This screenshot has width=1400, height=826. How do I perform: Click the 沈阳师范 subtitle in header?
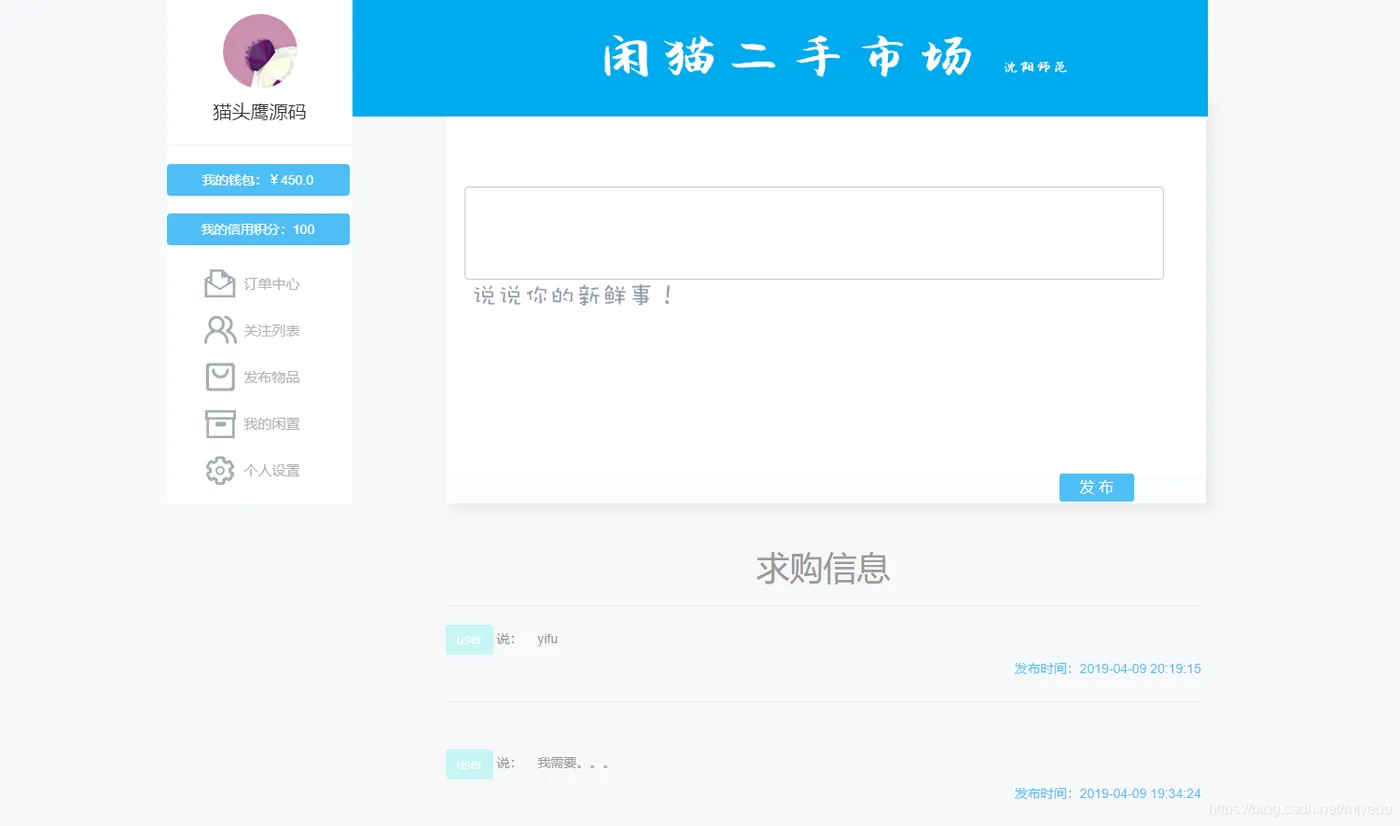point(1036,67)
